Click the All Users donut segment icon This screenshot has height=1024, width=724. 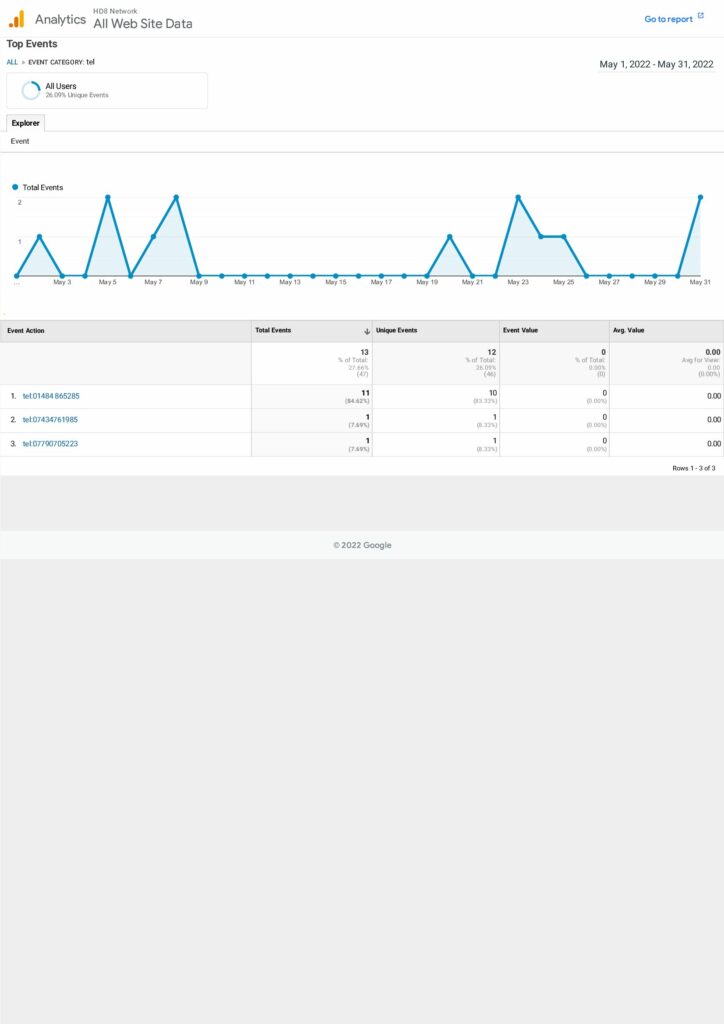pos(30,90)
